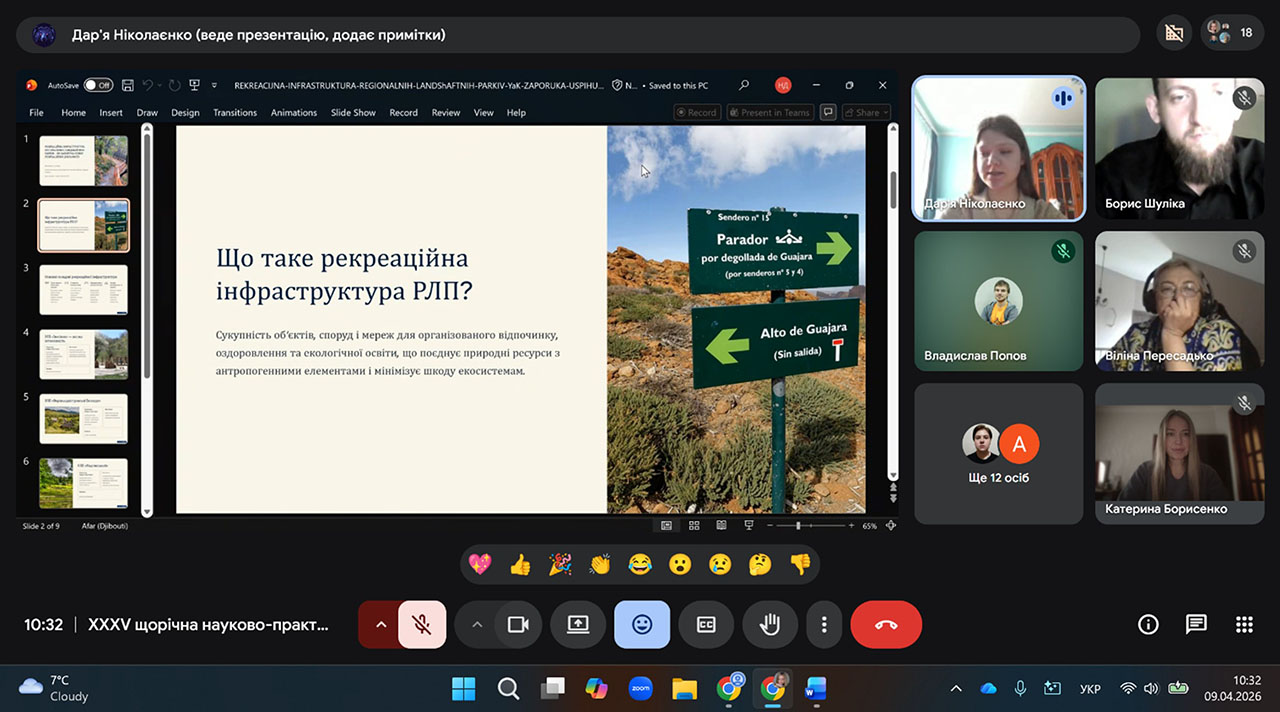
Task: Click the 'Ще 12 осіб' tile
Action: [x=998, y=454]
